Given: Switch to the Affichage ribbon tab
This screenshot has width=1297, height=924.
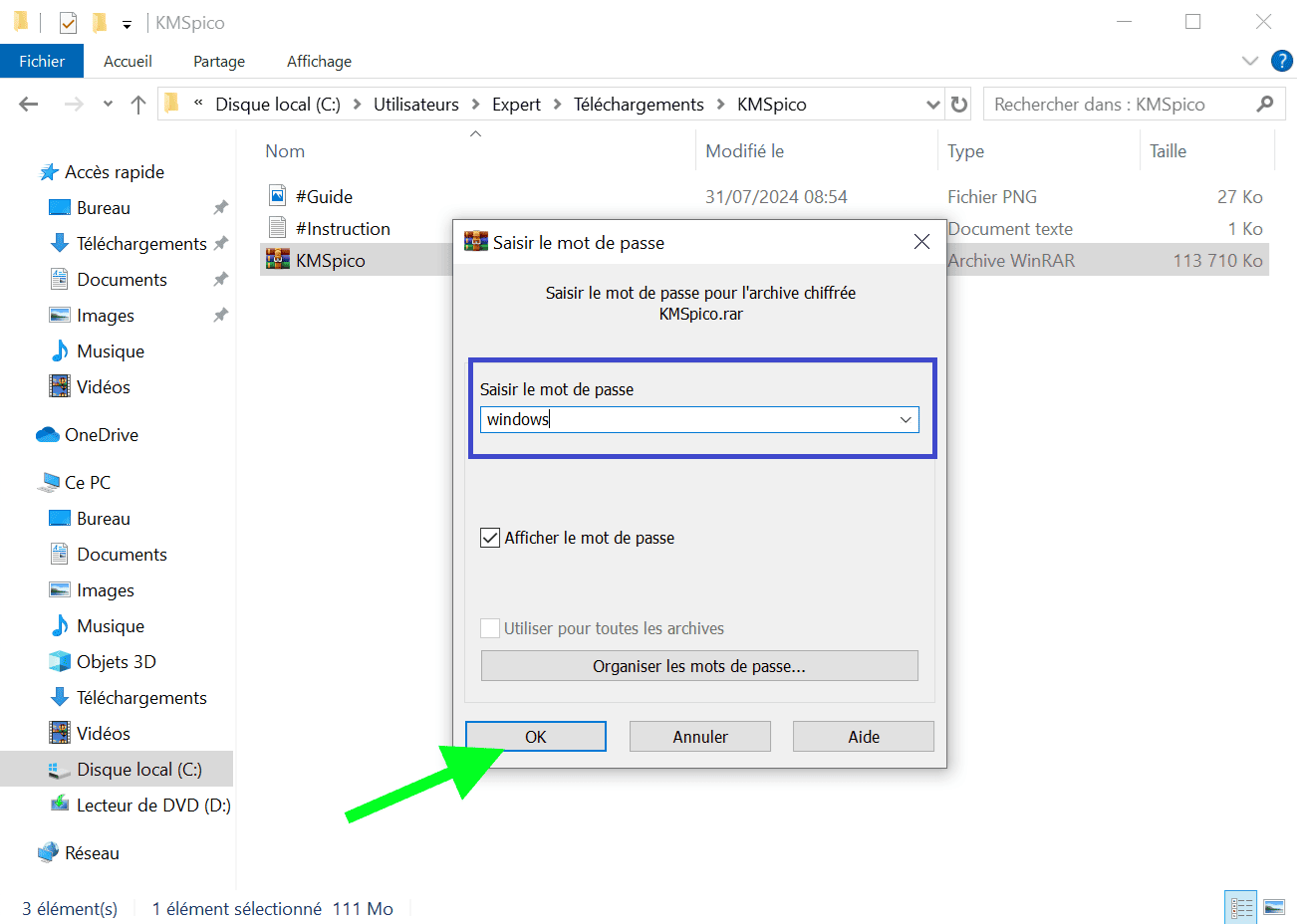Looking at the screenshot, I should 319,61.
